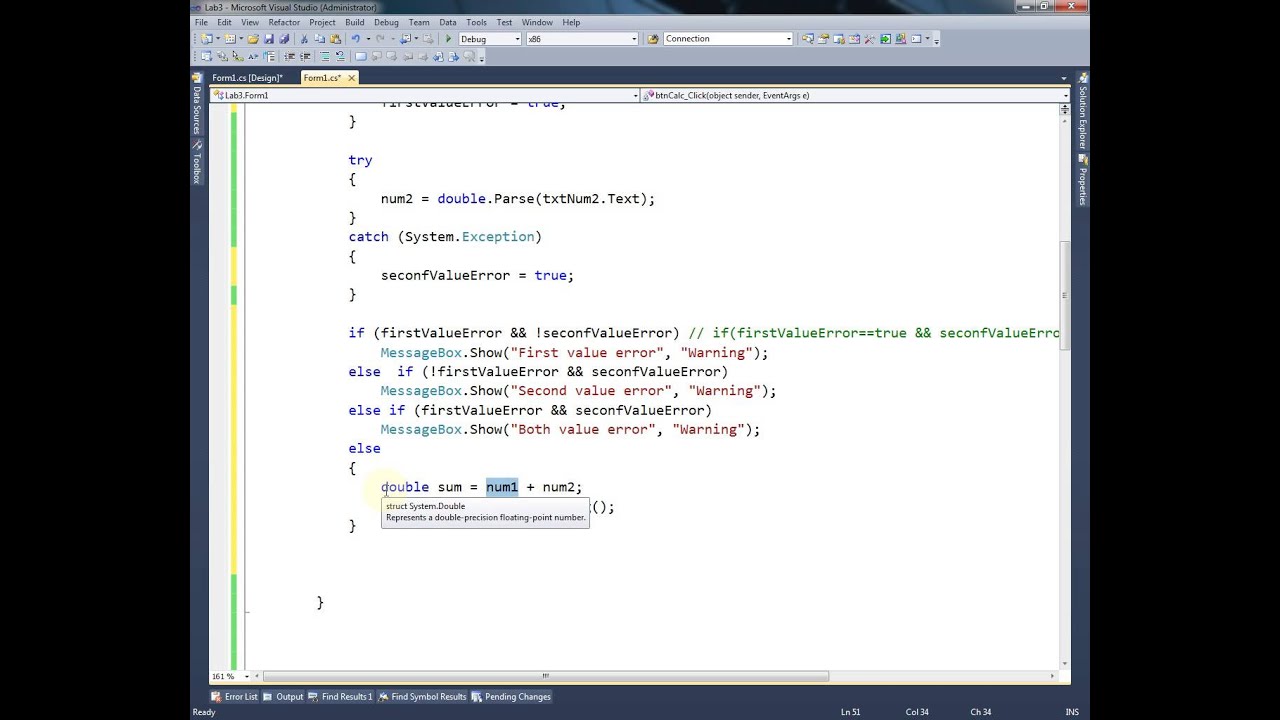
Task: Click the Paste clipboard icon
Action: tap(335, 39)
